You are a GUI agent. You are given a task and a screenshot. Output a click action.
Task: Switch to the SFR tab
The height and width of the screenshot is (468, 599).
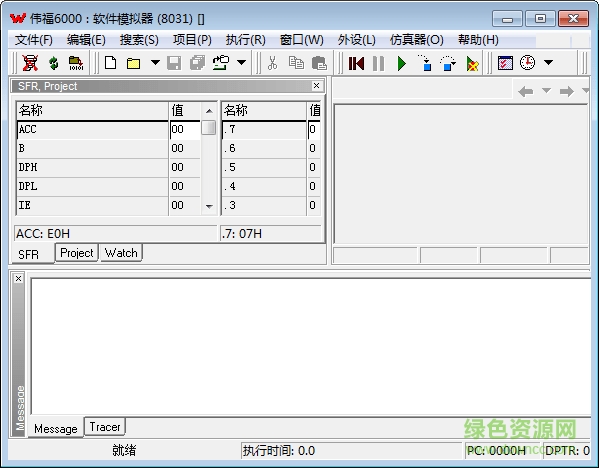pyautogui.click(x=29, y=254)
